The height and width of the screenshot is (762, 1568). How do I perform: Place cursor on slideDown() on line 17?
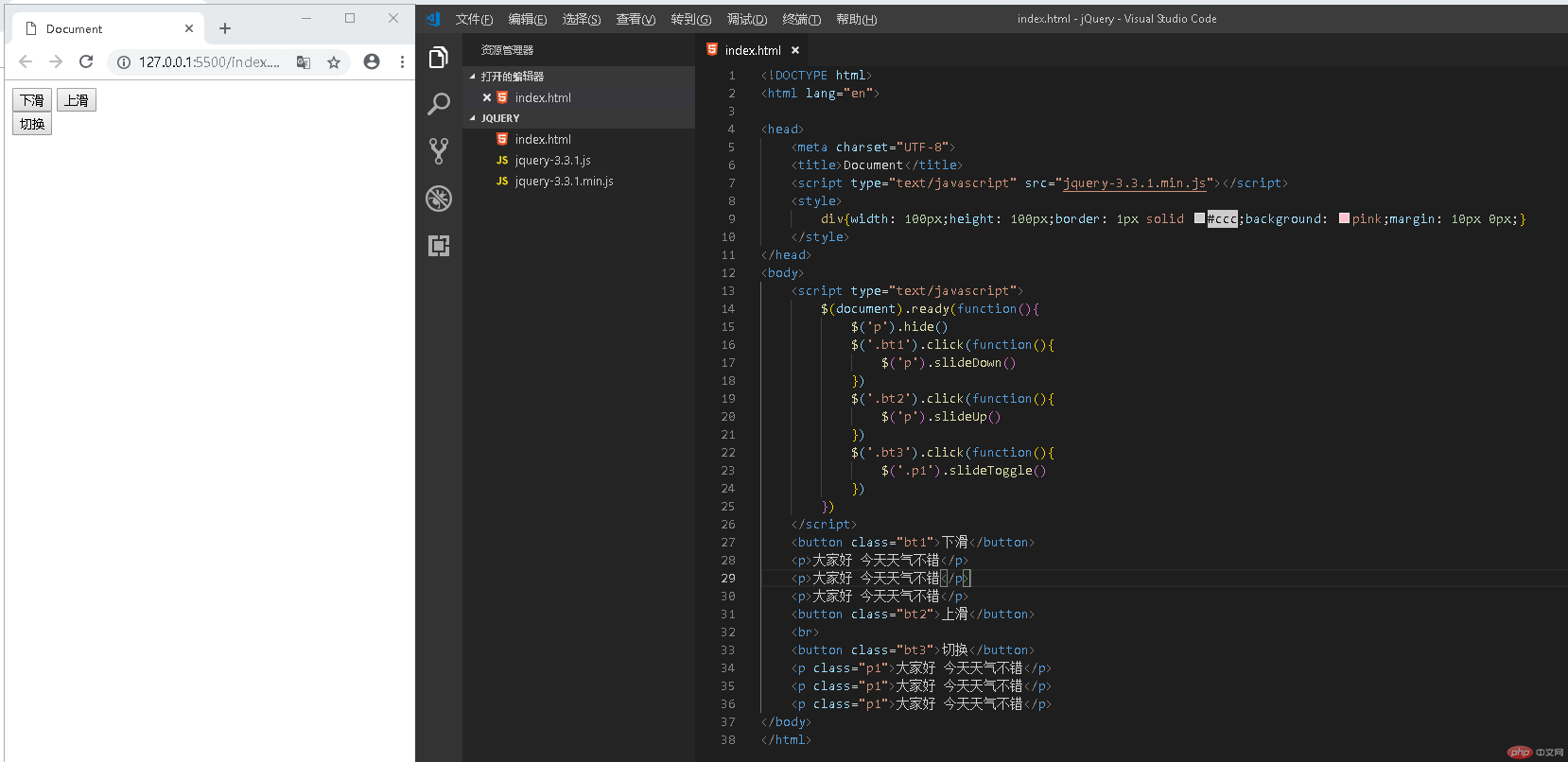[x=974, y=363]
